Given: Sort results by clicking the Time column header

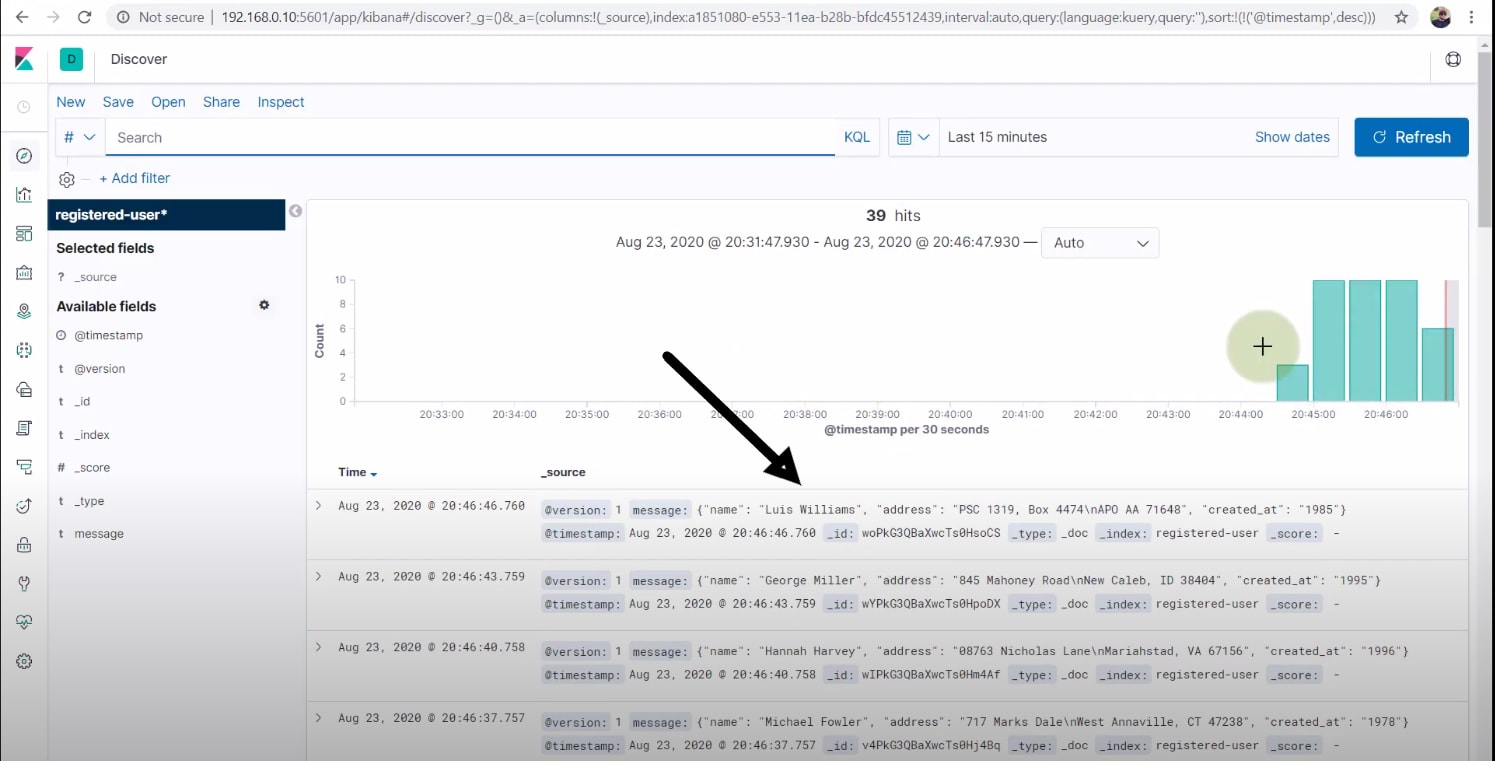Looking at the screenshot, I should 352,471.
